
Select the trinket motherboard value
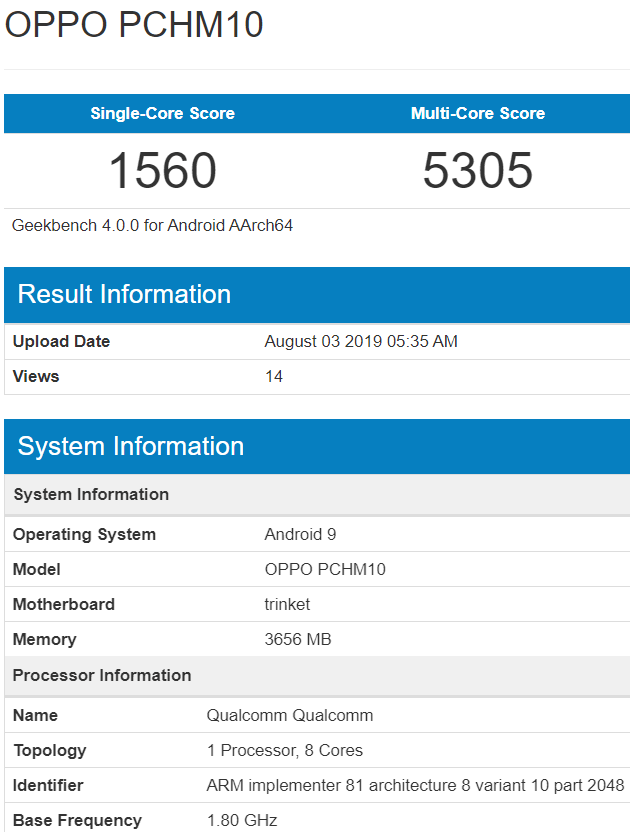click(287, 604)
